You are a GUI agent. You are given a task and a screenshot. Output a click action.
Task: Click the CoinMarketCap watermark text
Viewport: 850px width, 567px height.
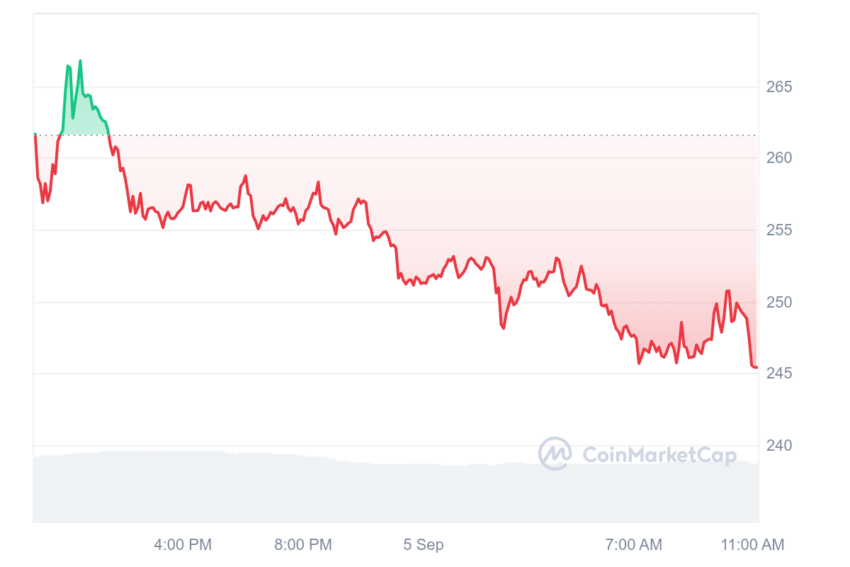pos(659,455)
